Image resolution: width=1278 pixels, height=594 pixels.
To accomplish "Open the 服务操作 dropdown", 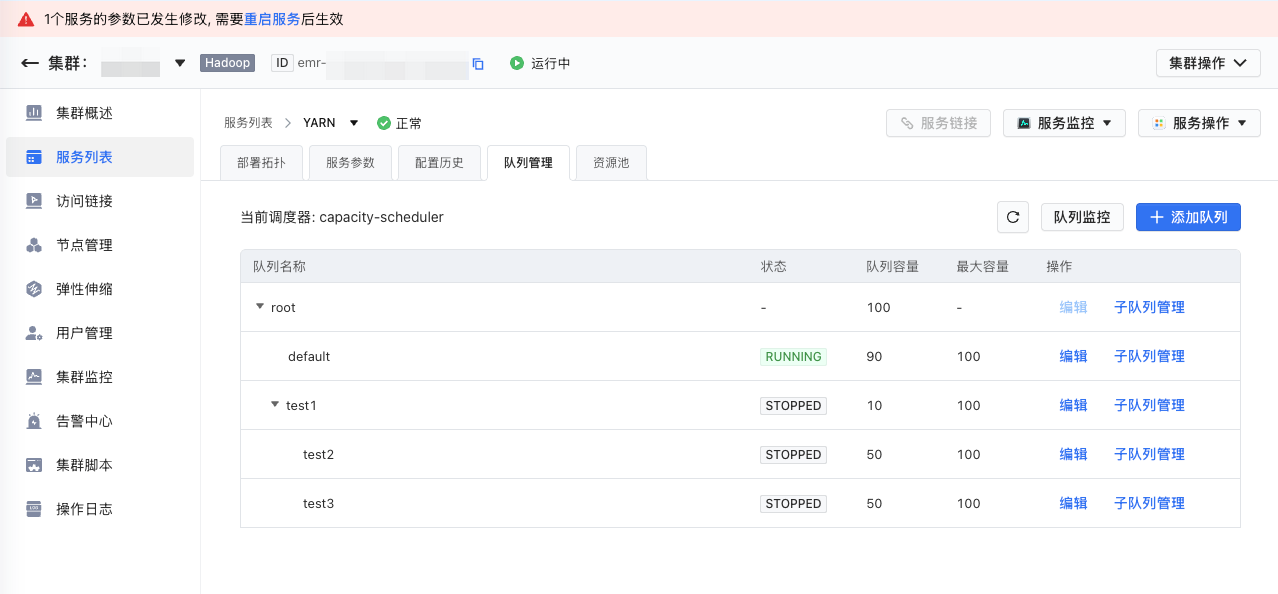I will (1199, 123).
